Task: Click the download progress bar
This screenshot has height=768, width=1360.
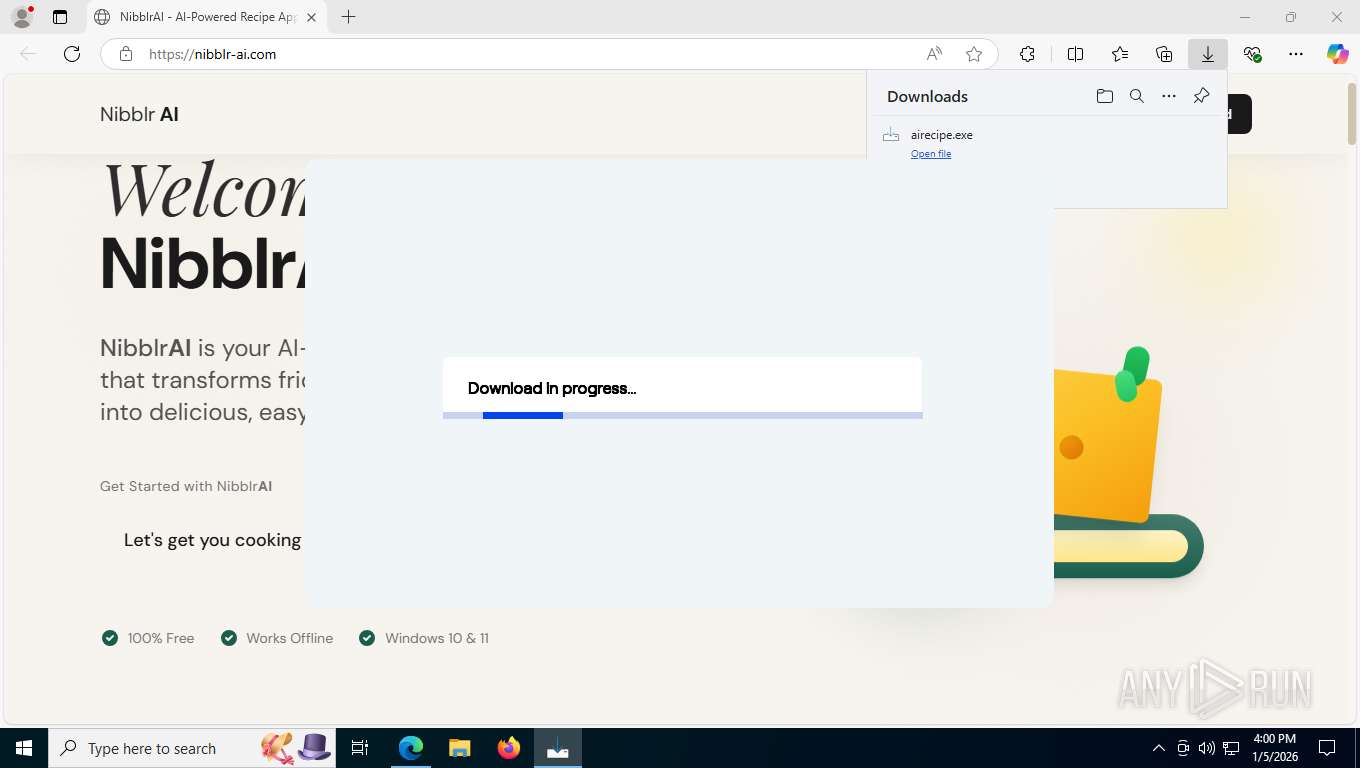Action: (682, 415)
